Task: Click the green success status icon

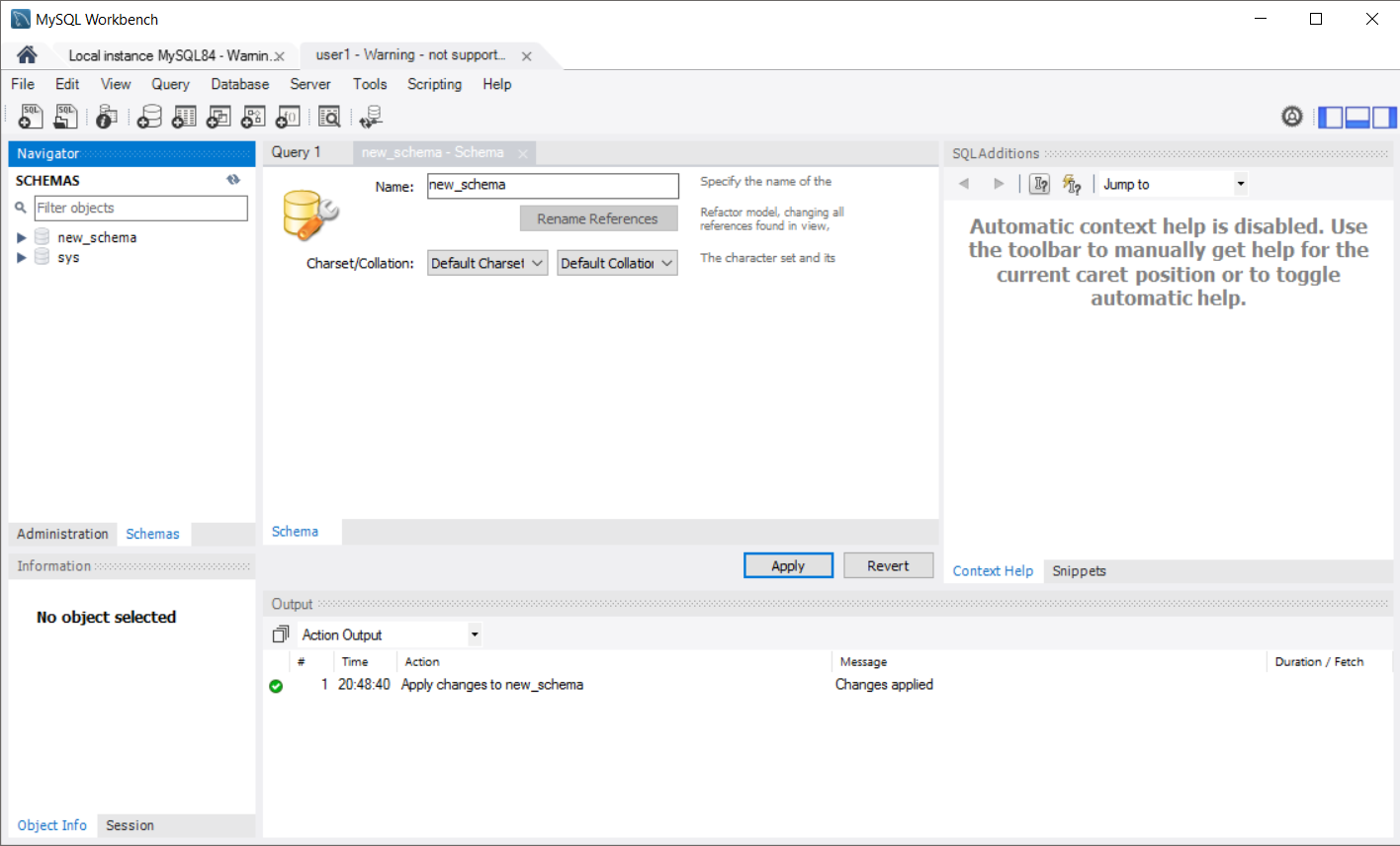Action: click(x=276, y=686)
